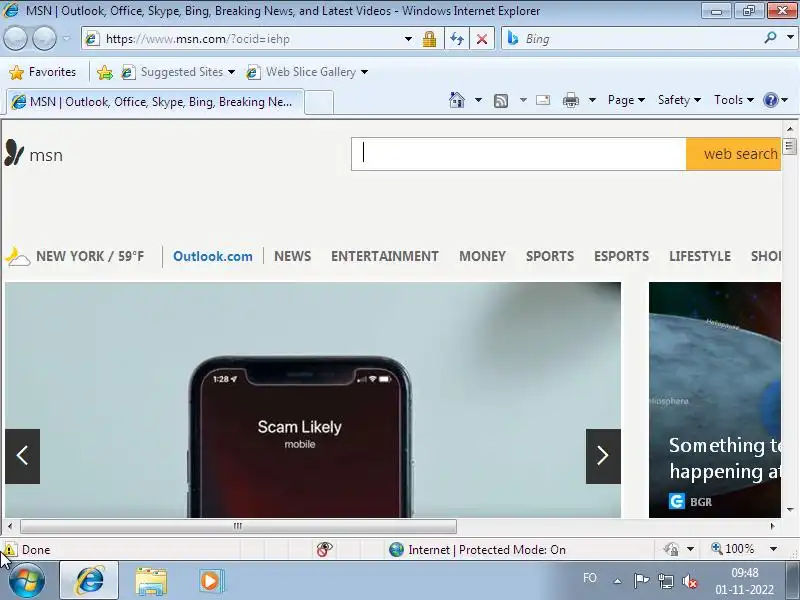Click the search magnifier icon
Screen dimensions: 800x600
coord(770,38)
